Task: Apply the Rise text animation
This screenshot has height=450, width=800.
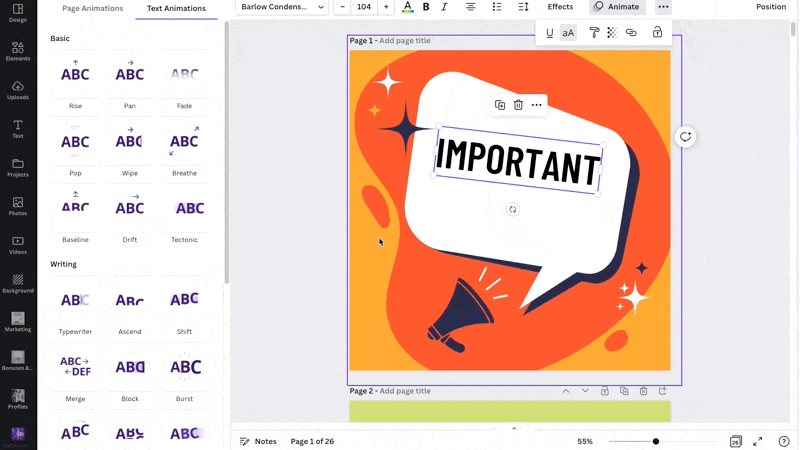Action: pos(76,81)
